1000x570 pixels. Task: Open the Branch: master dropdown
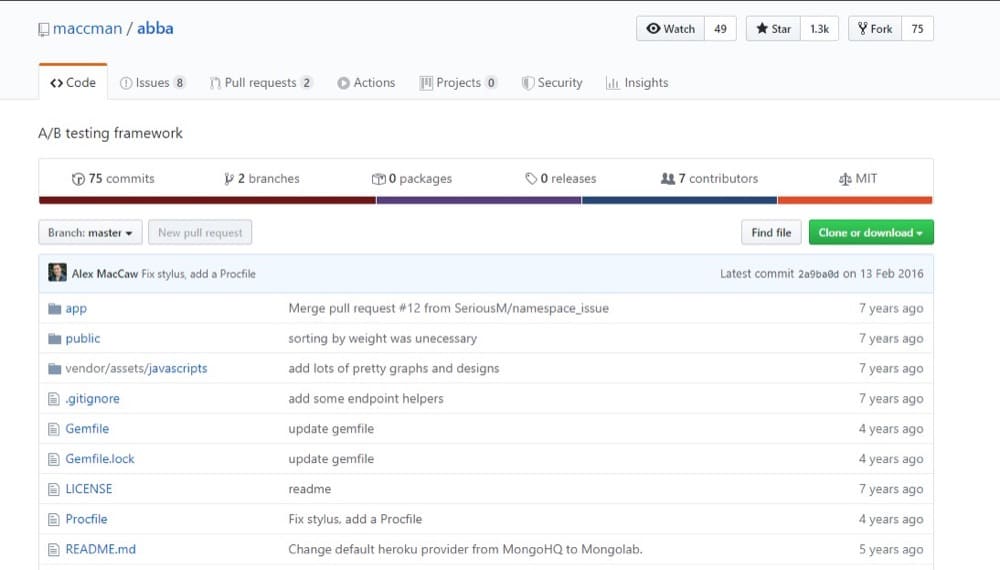[x=90, y=233]
